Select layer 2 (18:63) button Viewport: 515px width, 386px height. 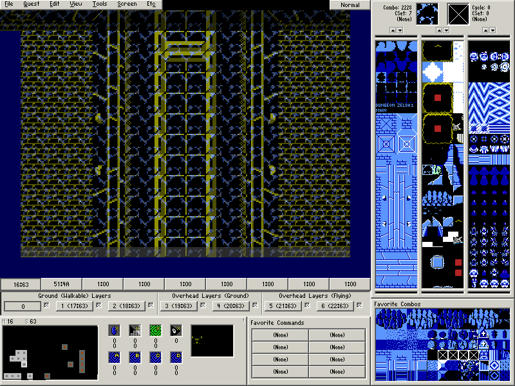pos(126,306)
